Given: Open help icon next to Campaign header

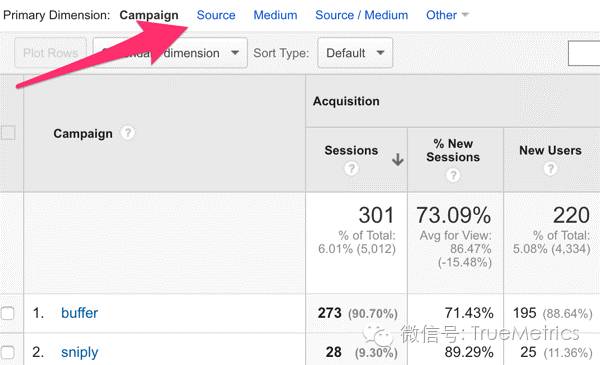Looking at the screenshot, I should [128, 133].
